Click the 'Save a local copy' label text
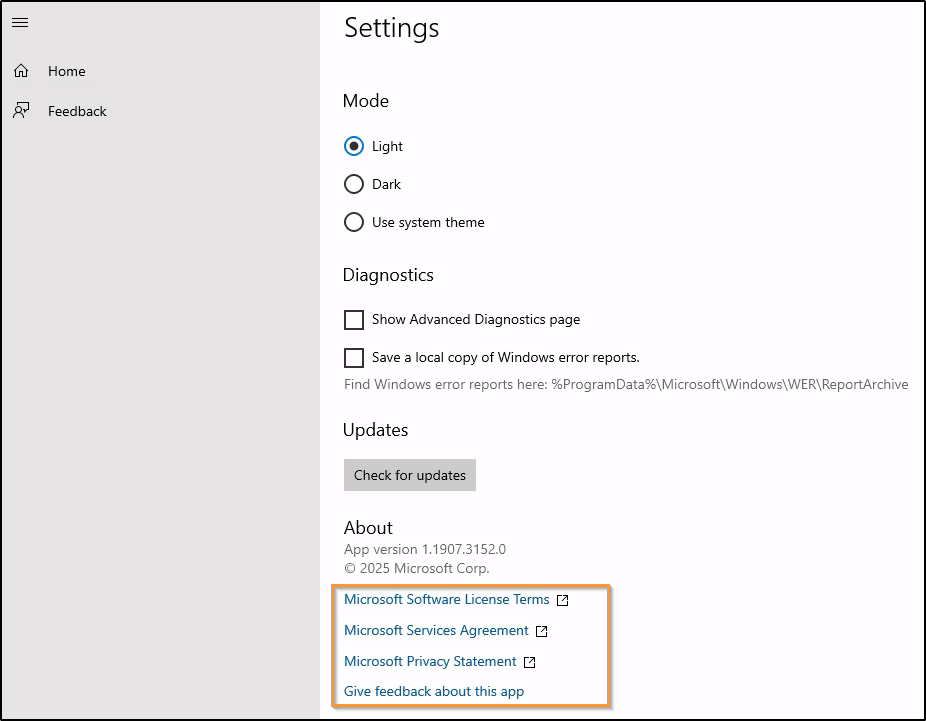Viewport: 926px width, 721px height. 505,358
